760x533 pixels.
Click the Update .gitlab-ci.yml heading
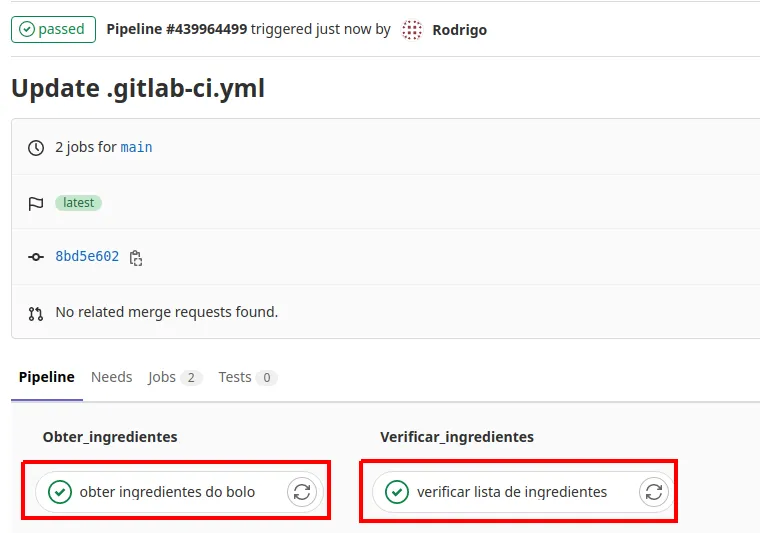[138, 89]
